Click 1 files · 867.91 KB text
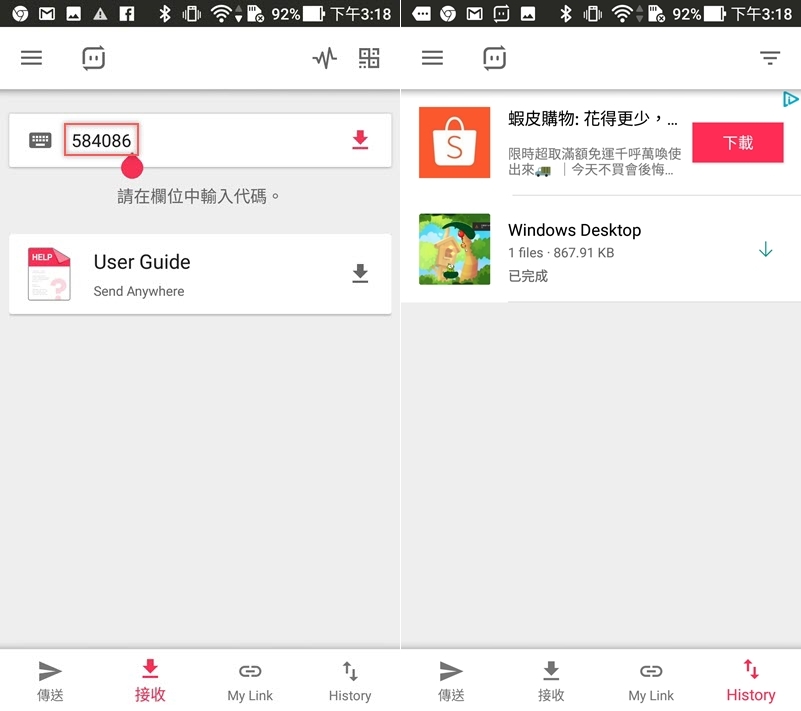The width and height of the screenshot is (801, 711). tap(561, 253)
